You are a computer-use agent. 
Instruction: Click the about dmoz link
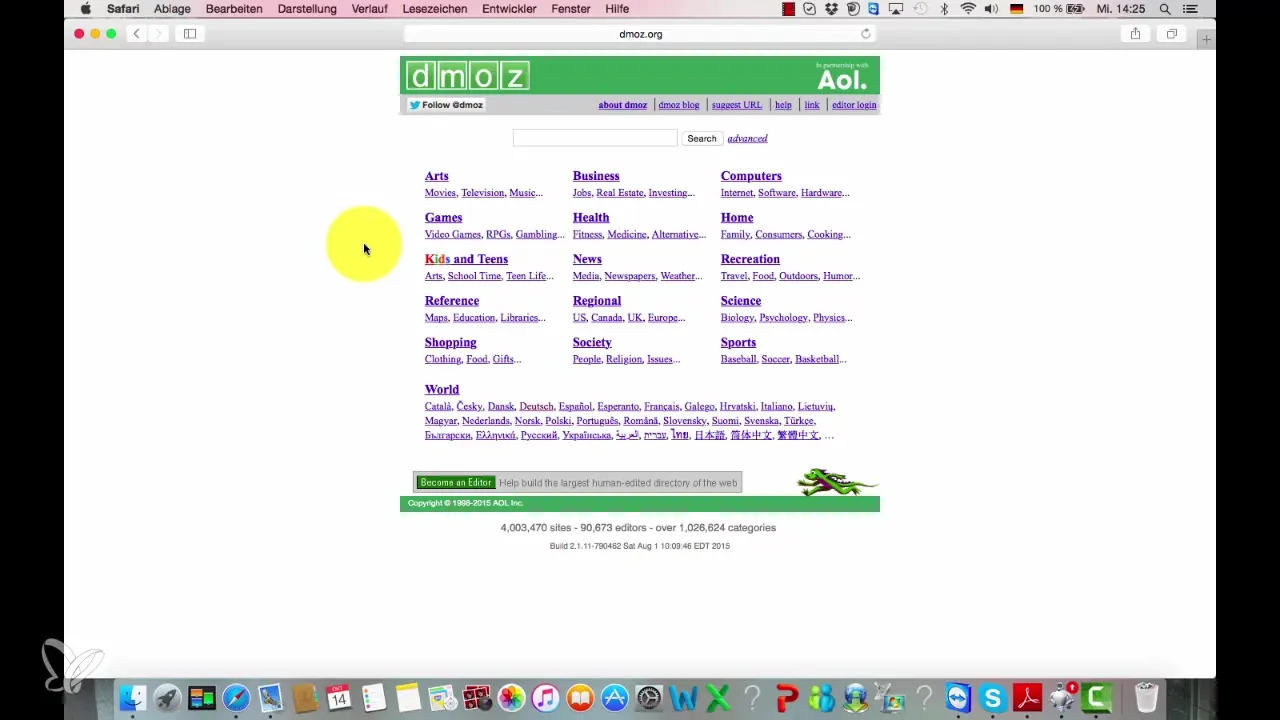click(x=622, y=105)
